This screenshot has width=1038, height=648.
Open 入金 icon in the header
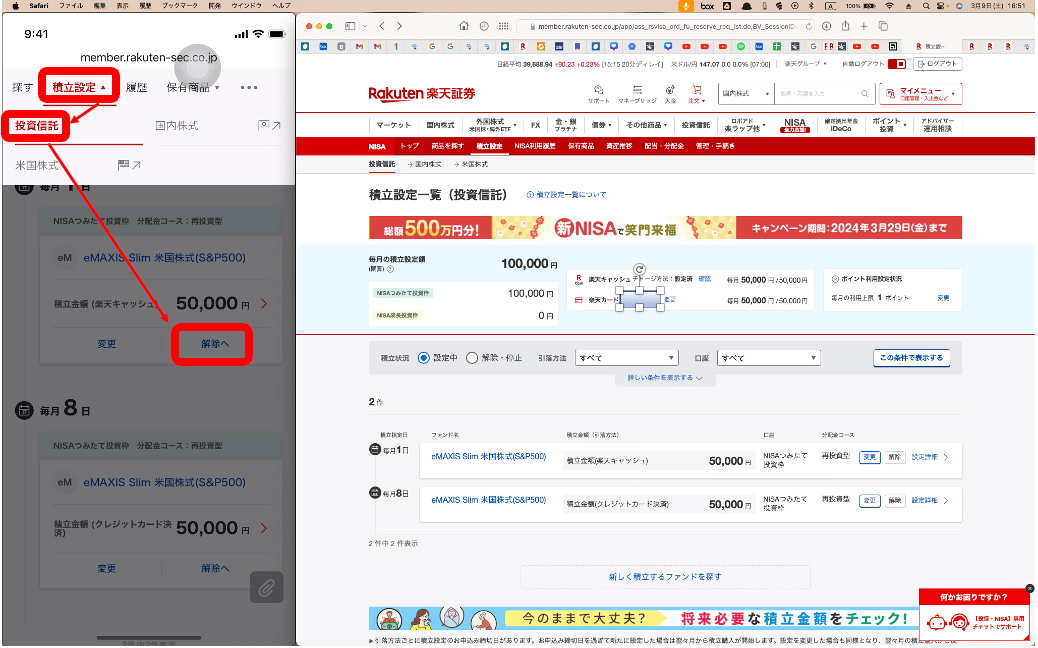(x=671, y=93)
